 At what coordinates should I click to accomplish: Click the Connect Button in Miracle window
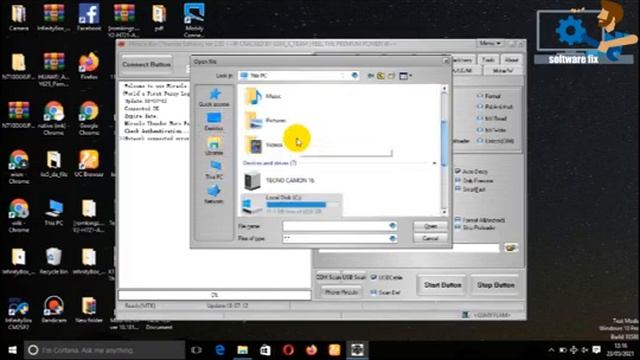(x=147, y=64)
